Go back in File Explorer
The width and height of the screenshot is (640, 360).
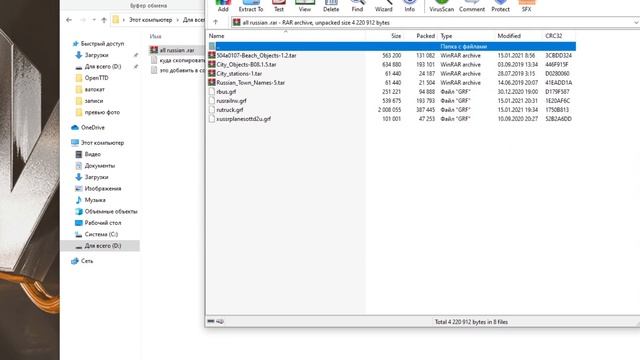click(69, 20)
